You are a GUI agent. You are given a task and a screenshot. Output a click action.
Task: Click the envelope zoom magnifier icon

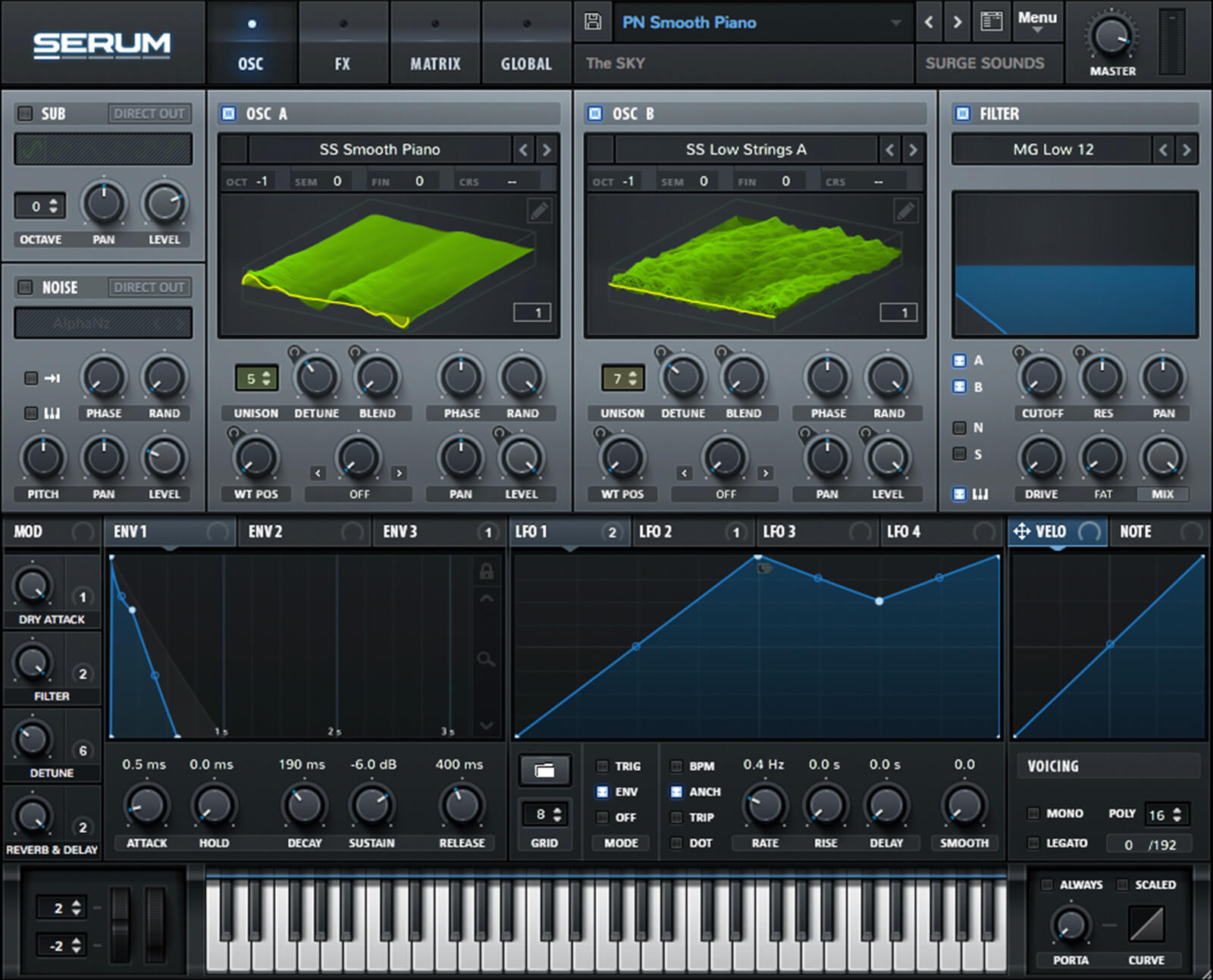tap(486, 659)
